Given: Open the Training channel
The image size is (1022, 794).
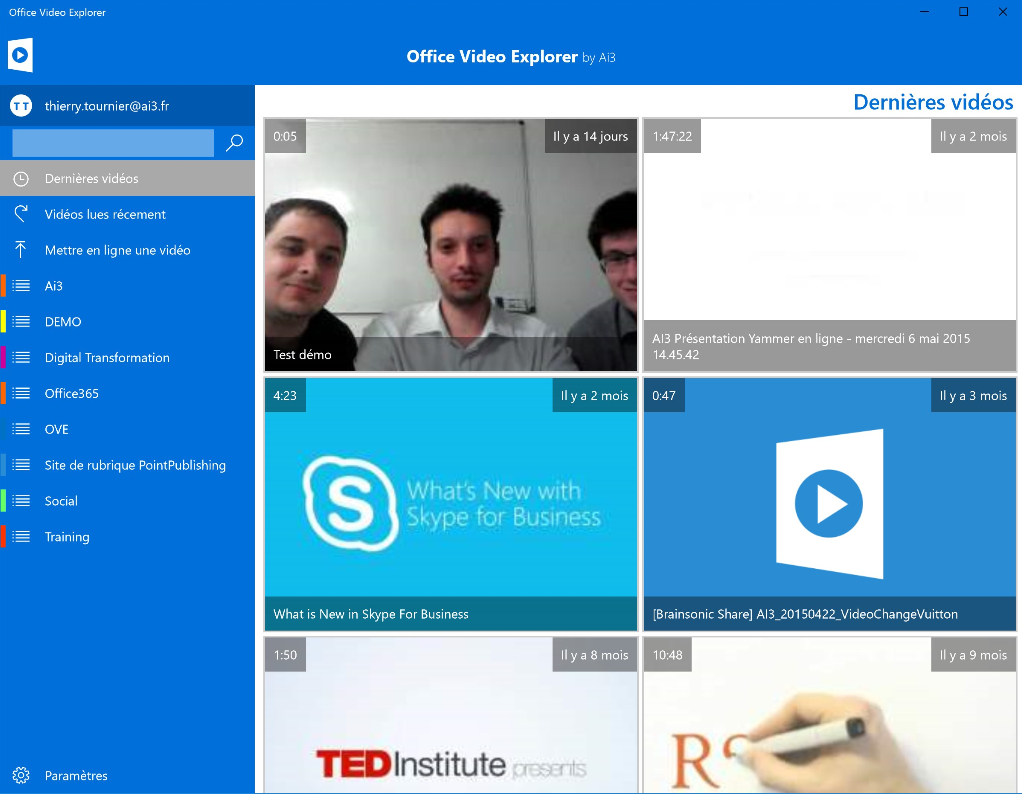Looking at the screenshot, I should [67, 537].
